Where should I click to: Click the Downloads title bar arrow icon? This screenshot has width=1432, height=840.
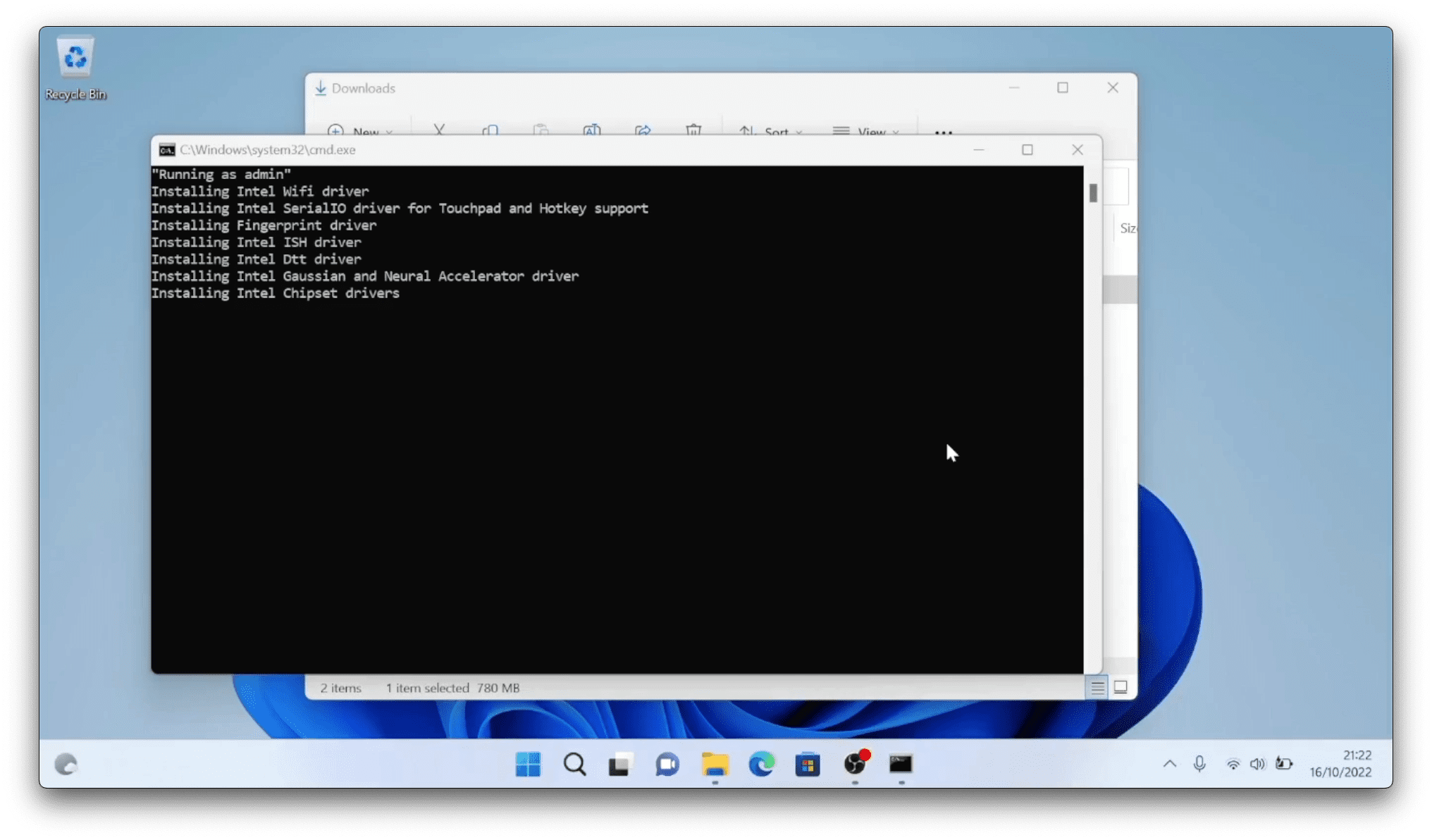[x=321, y=88]
